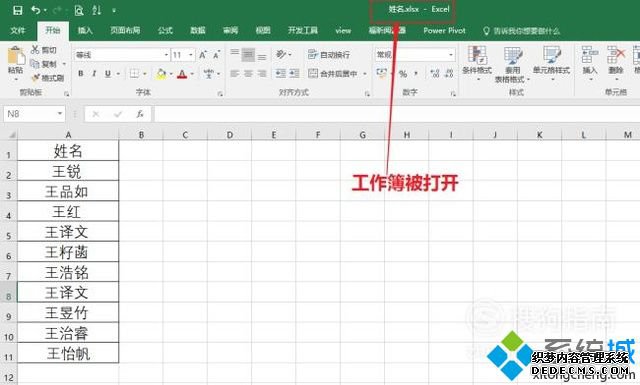The width and height of the screenshot is (640, 385).
Task: Click the Save icon in quick access toolbar
Action: point(18,10)
